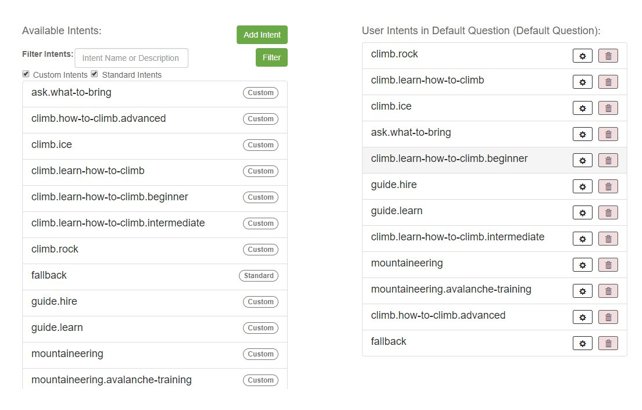
Task: Click gear for climb.learn-how-to-climb.beginner user intent
Action: pyautogui.click(x=582, y=161)
